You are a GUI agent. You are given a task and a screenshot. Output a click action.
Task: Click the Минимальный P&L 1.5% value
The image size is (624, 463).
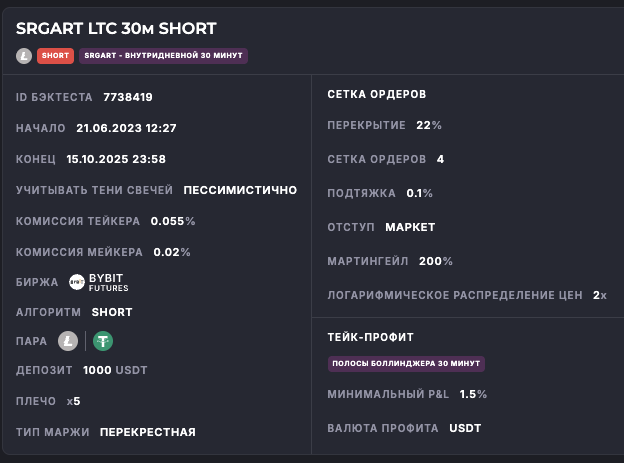click(x=474, y=394)
